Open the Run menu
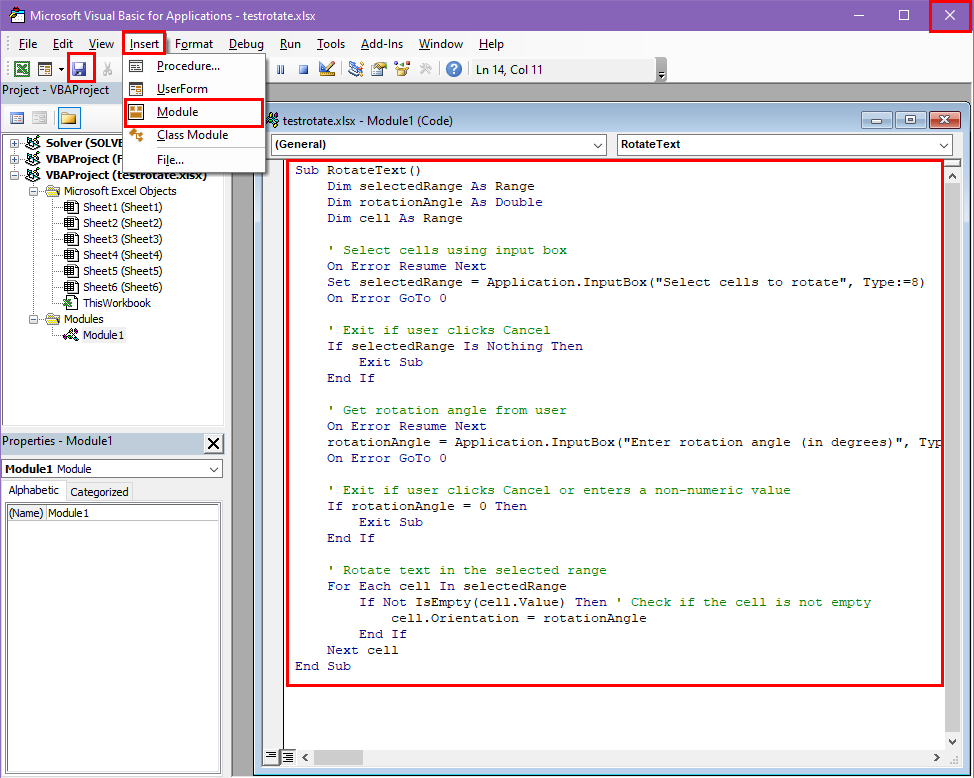 click(290, 44)
